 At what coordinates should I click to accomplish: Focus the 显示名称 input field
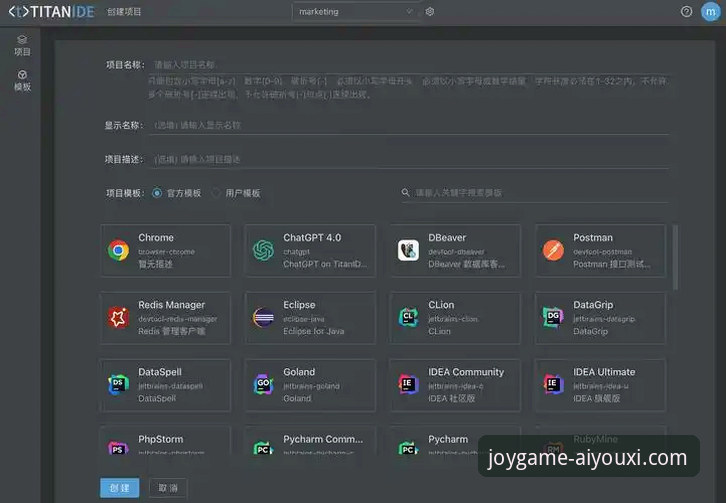tap(409, 125)
